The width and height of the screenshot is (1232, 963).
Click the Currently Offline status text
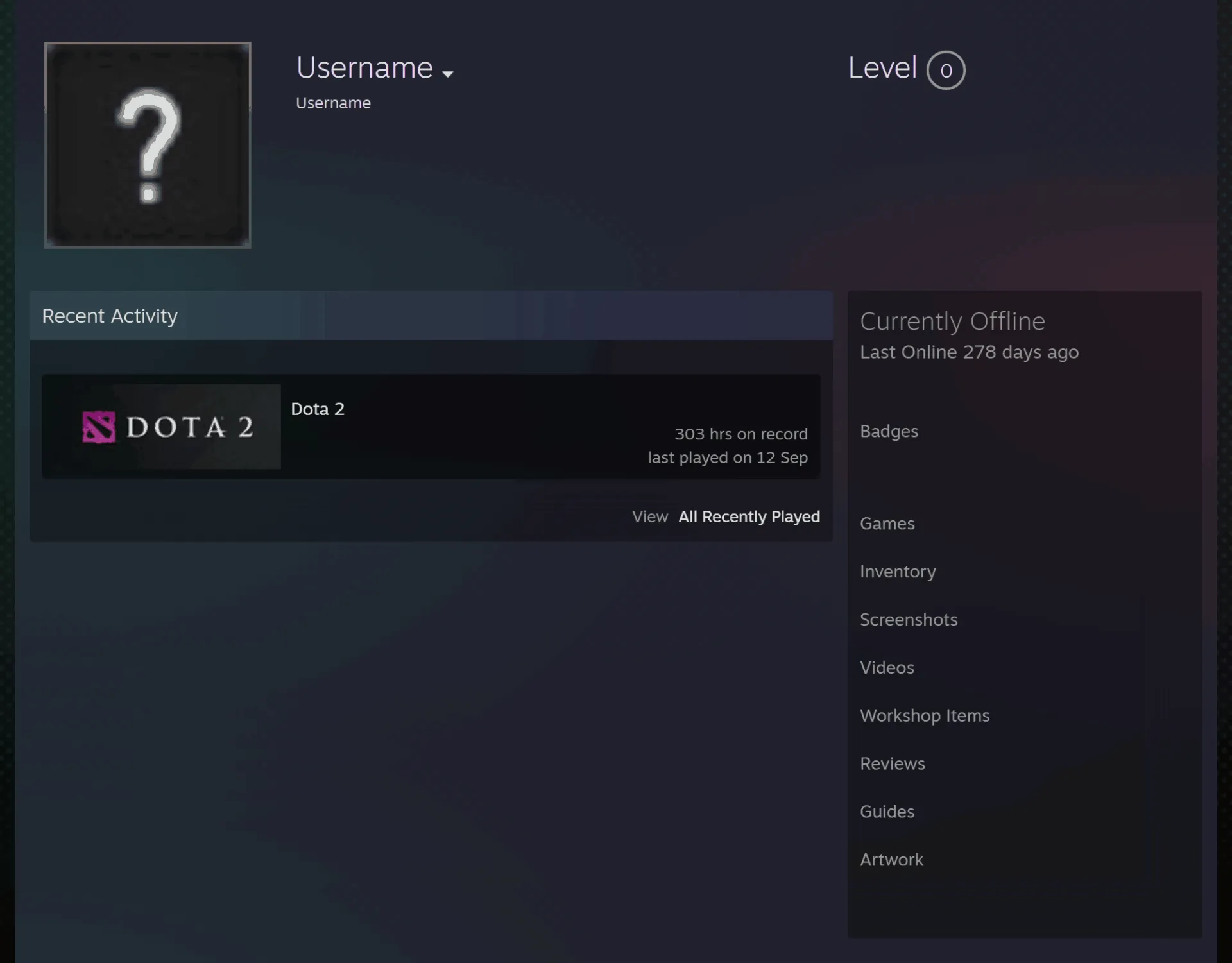click(x=952, y=321)
